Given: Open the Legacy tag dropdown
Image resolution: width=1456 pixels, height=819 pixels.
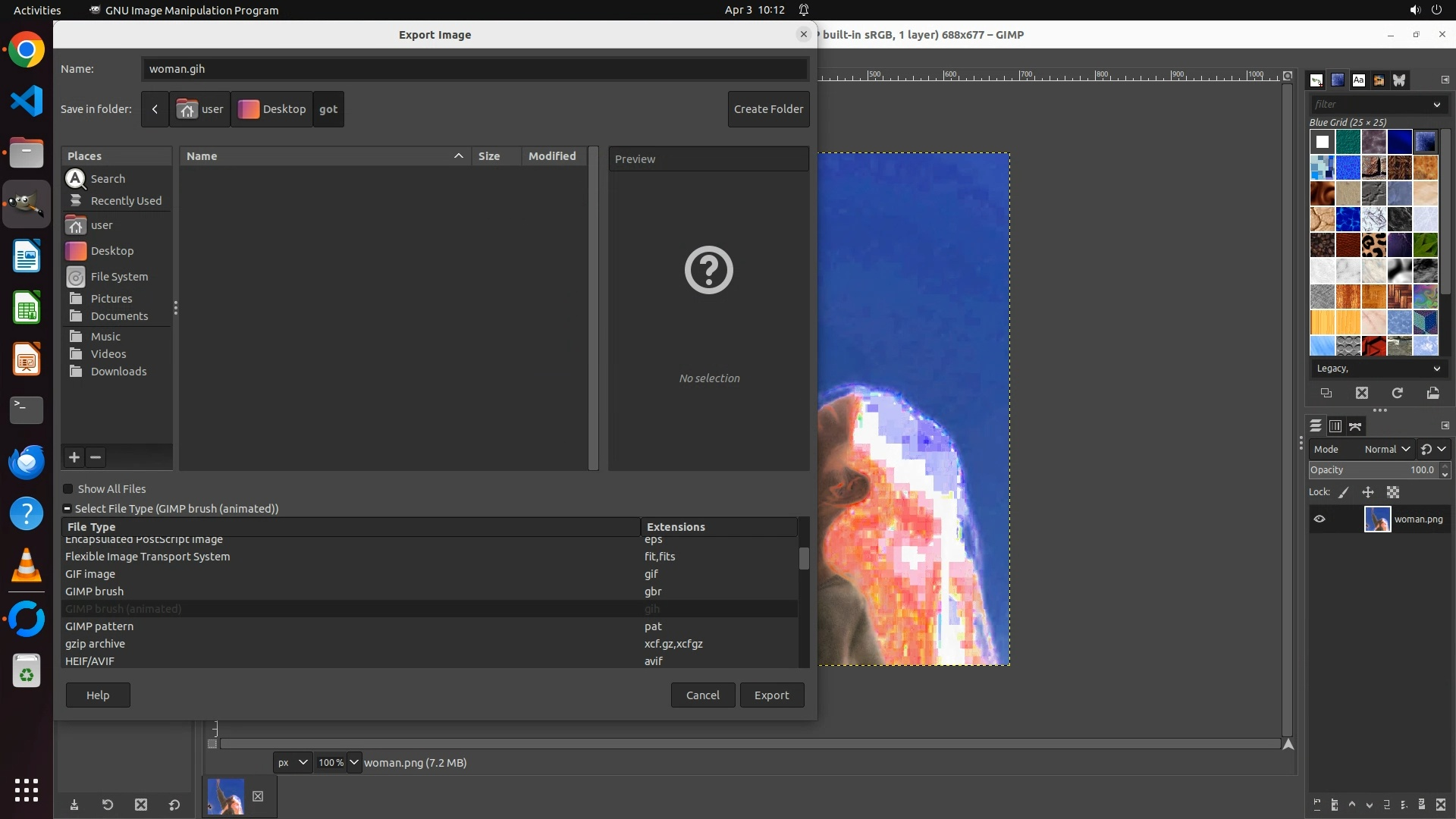Looking at the screenshot, I should pos(1377,369).
